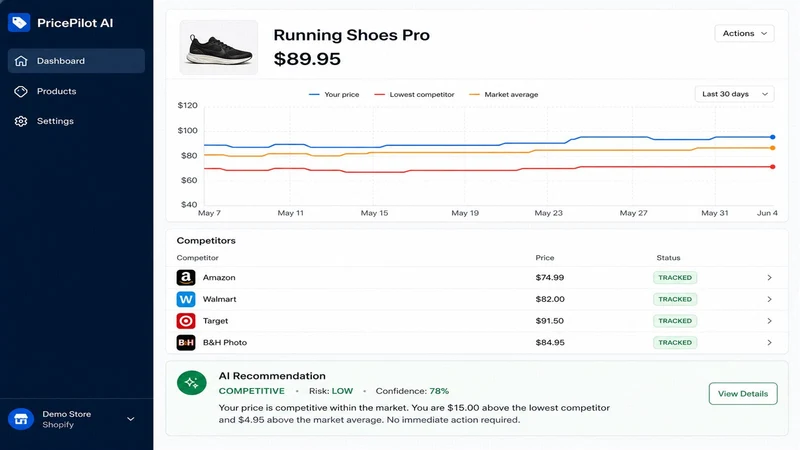Click the B&H Photo logo
800x450 pixels.
[186, 342]
